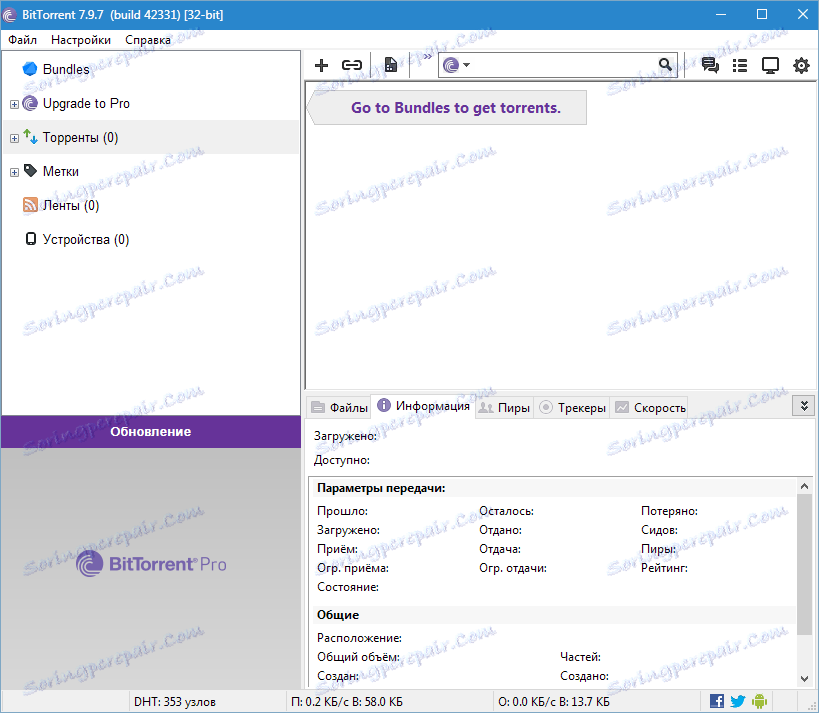Open the Настройки menu
This screenshot has height=713, width=819.
click(x=80, y=40)
